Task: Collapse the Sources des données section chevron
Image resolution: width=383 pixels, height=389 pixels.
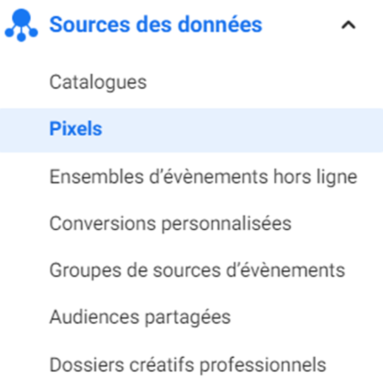Action: (x=348, y=25)
